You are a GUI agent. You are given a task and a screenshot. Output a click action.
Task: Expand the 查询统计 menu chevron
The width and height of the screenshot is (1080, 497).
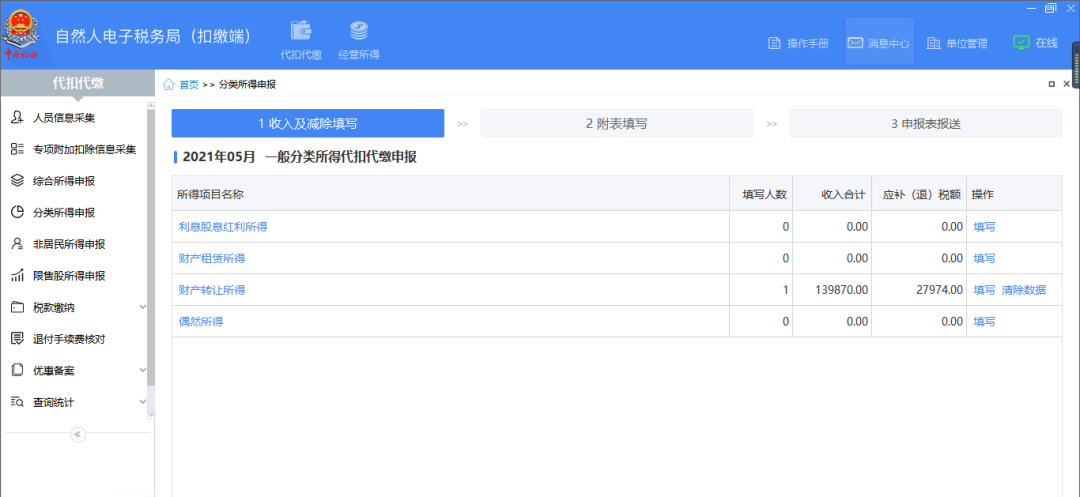tap(143, 402)
